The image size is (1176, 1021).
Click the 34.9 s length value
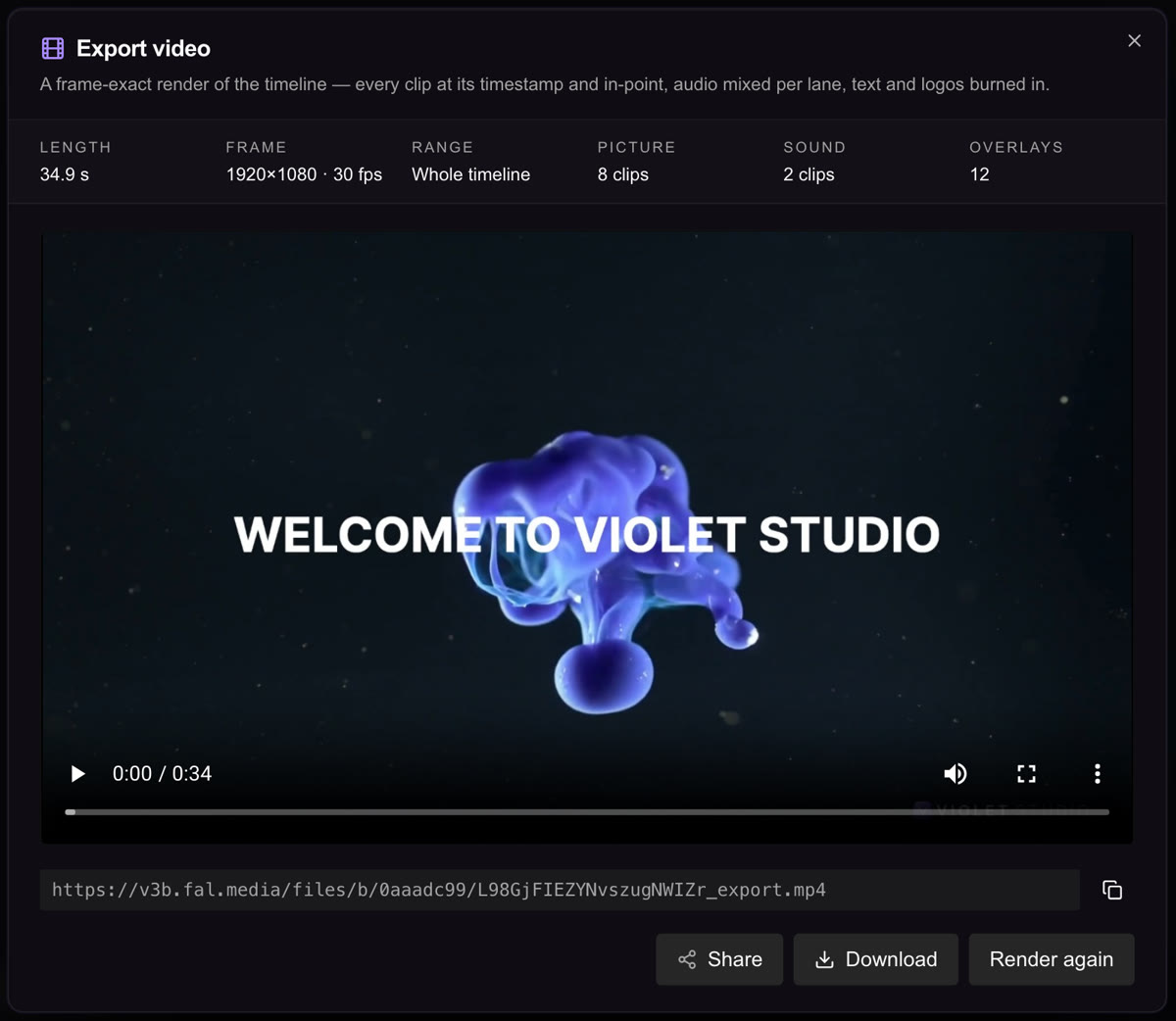click(65, 174)
